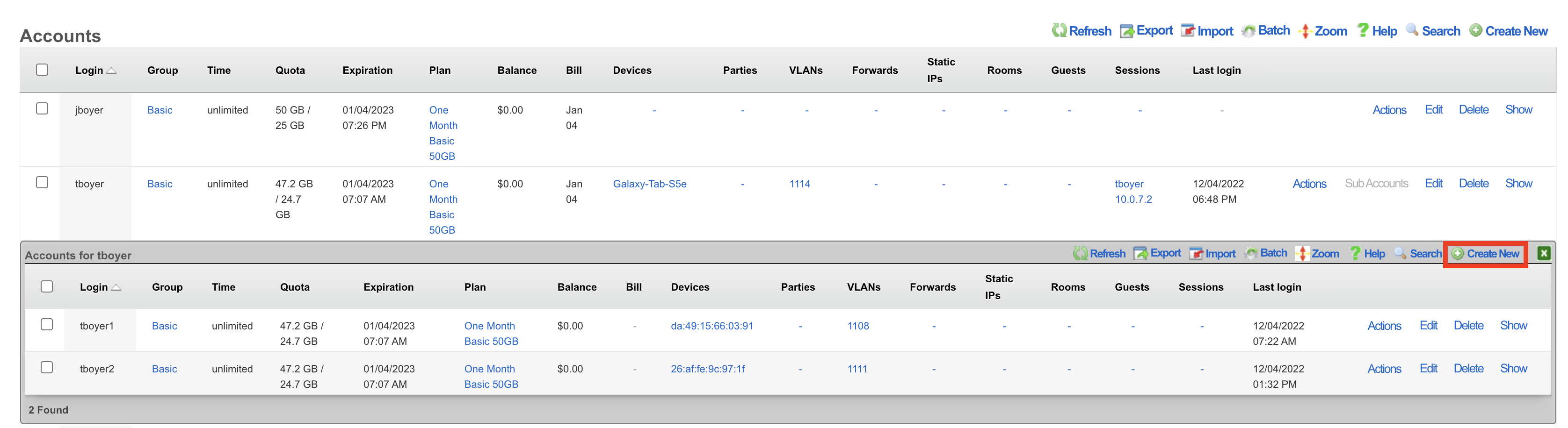Click Create New text in the top toolbar
Viewport: 1568px width, 428px height.
pyautogui.click(x=1516, y=31)
